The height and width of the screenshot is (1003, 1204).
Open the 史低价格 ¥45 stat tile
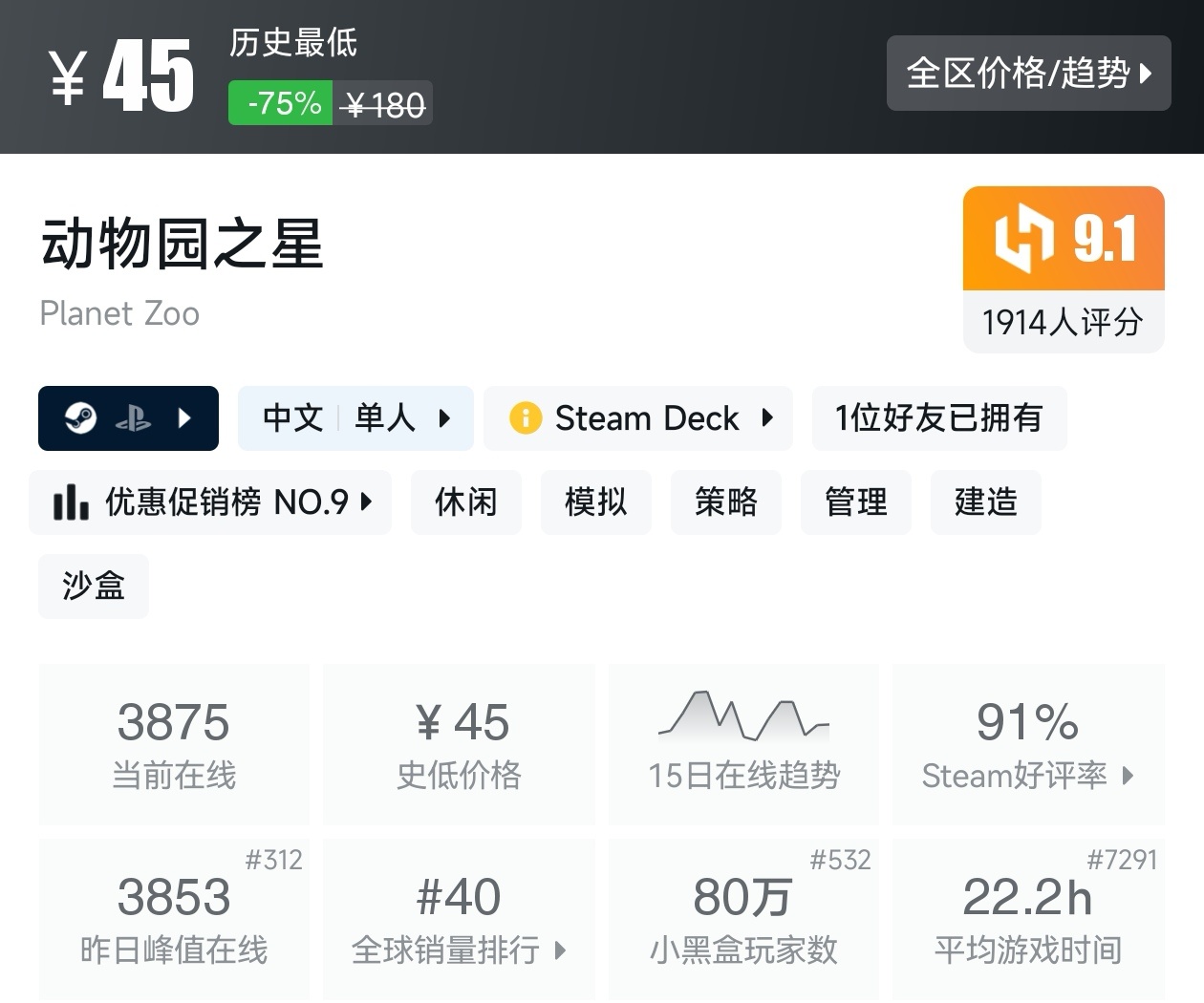[x=459, y=744]
